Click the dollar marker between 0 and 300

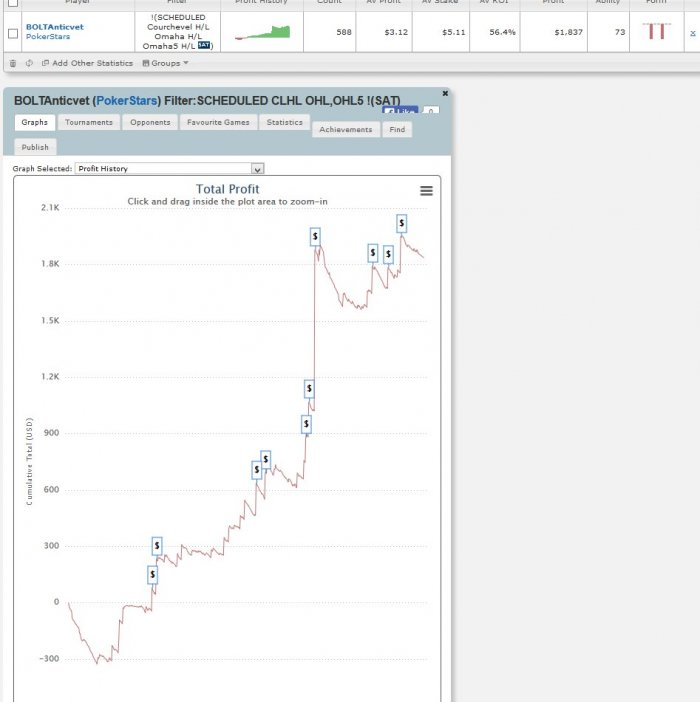[x=153, y=574]
